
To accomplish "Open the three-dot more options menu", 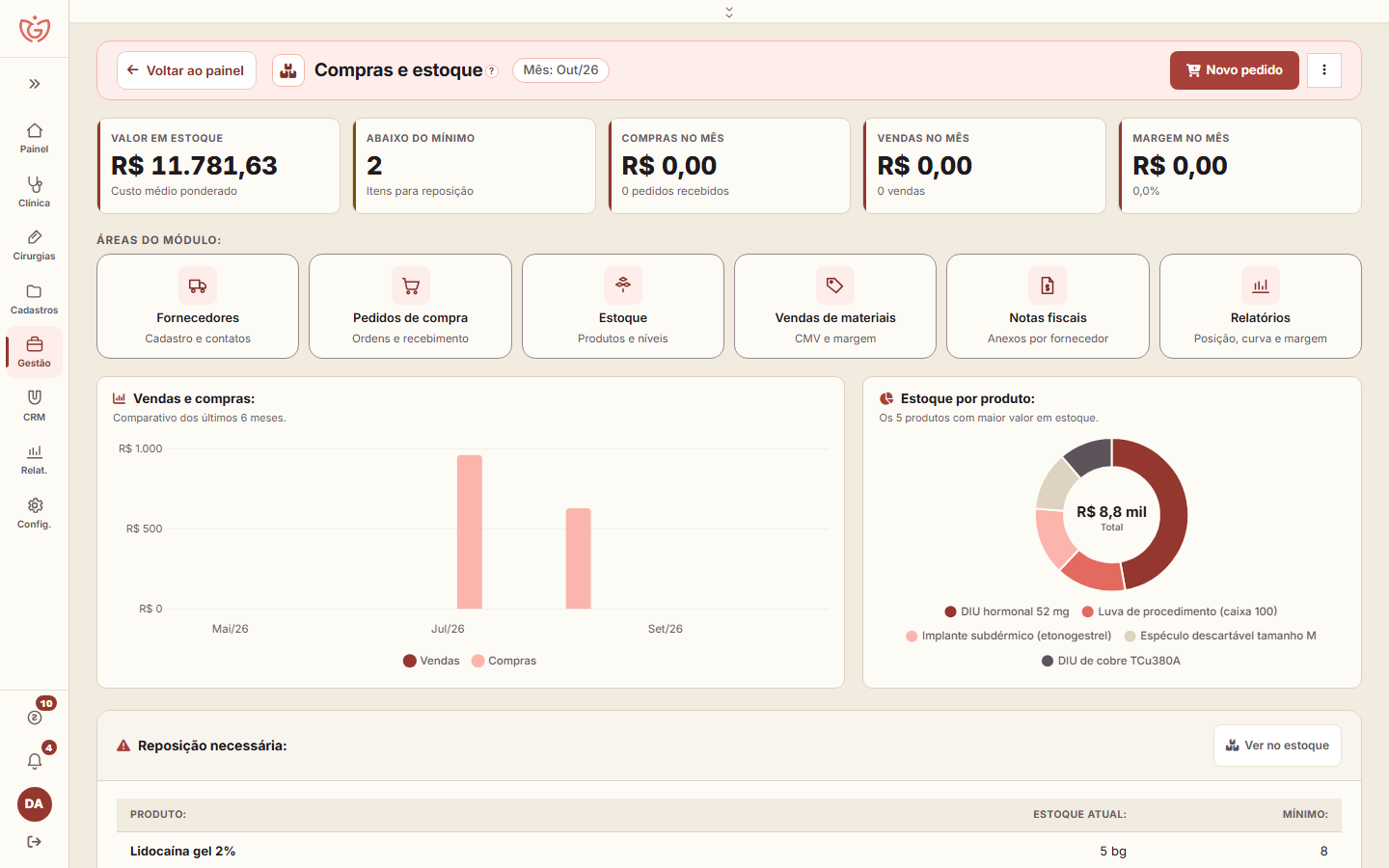I will (1324, 70).
